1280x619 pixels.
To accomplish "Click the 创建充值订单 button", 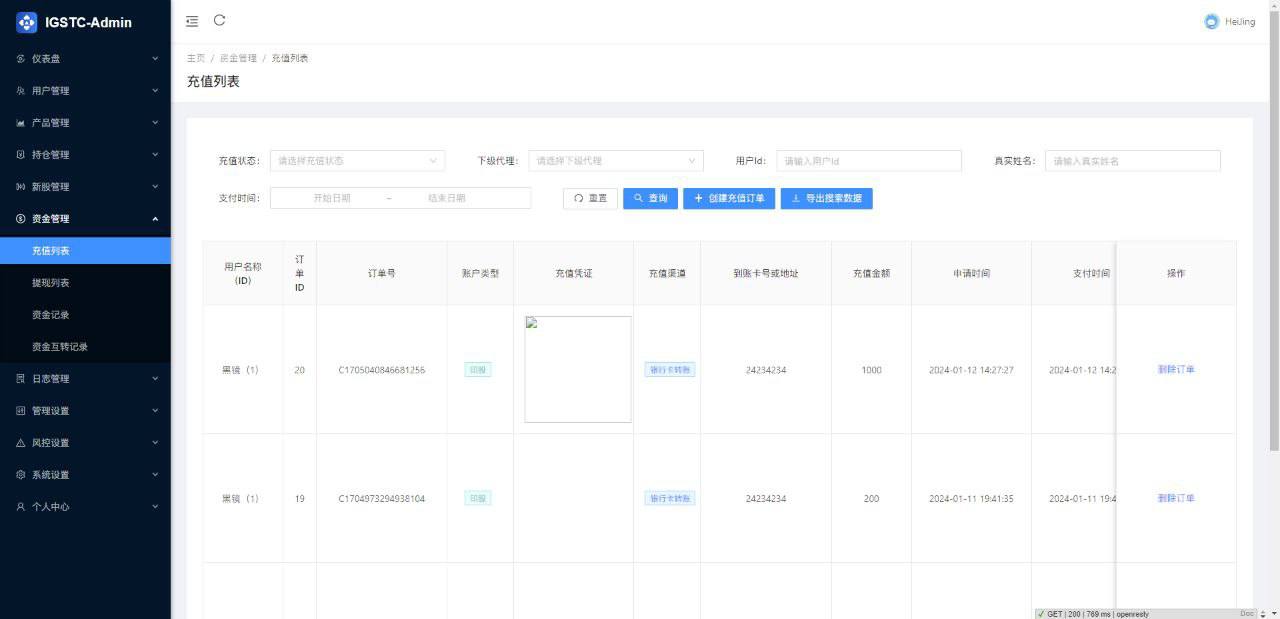I will [x=729, y=198].
